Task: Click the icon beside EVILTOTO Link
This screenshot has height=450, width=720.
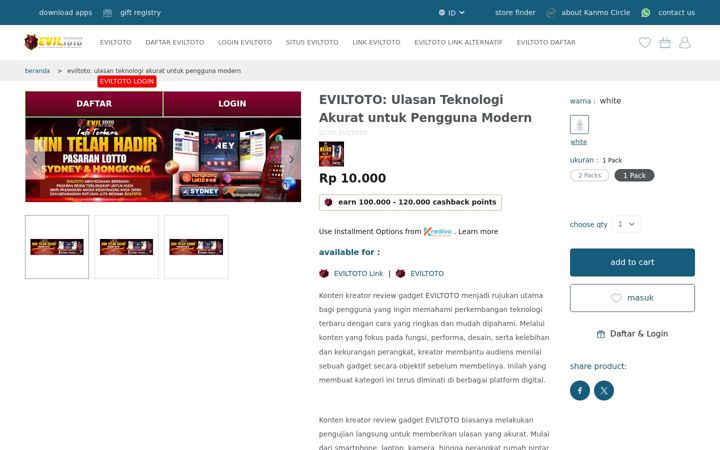Action: 324,273
